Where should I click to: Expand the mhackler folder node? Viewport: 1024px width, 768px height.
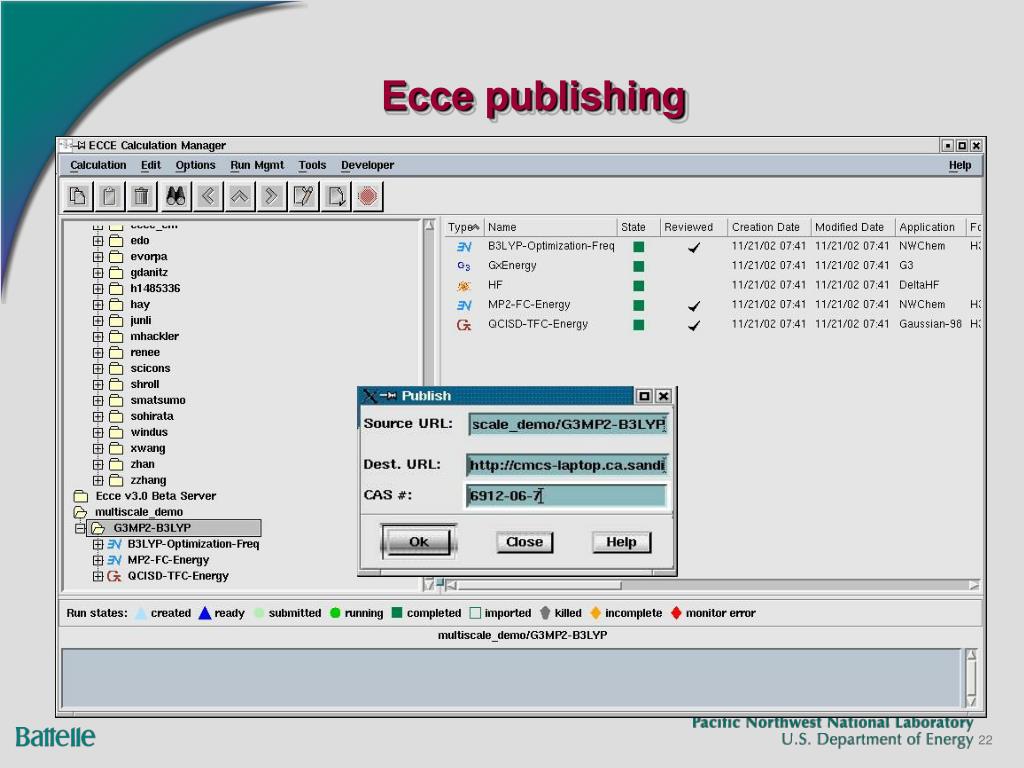(x=98, y=336)
